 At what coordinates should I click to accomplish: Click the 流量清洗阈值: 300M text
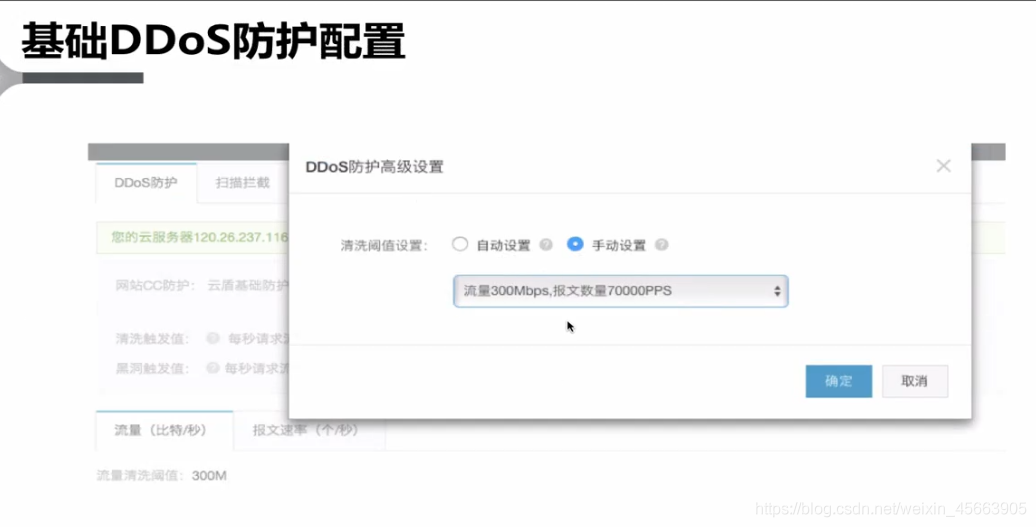161,475
